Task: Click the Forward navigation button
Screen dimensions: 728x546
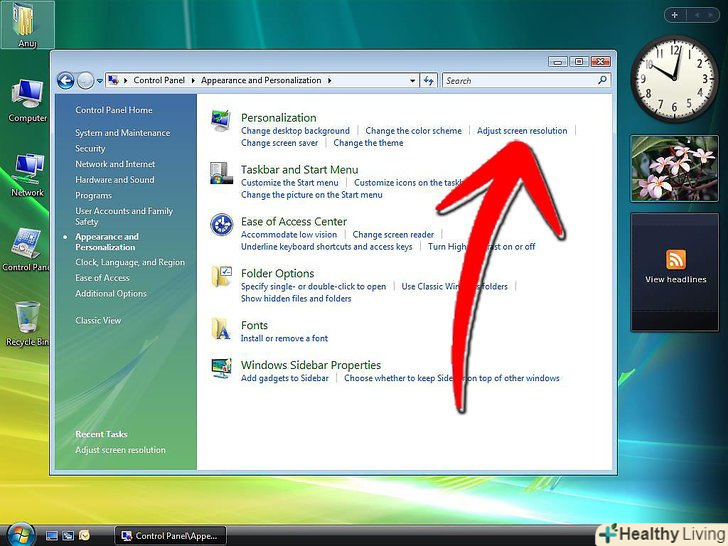Action: point(85,81)
